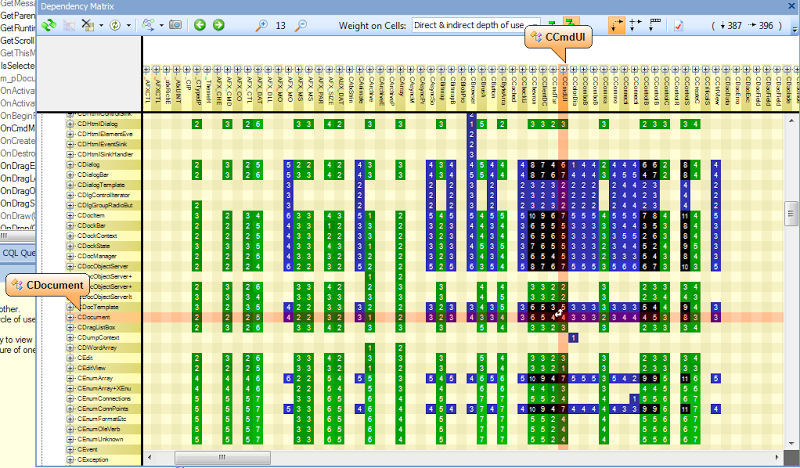This screenshot has height=468, width=800.
Task: Click the 396 columns count indicator
Action: (x=761, y=26)
